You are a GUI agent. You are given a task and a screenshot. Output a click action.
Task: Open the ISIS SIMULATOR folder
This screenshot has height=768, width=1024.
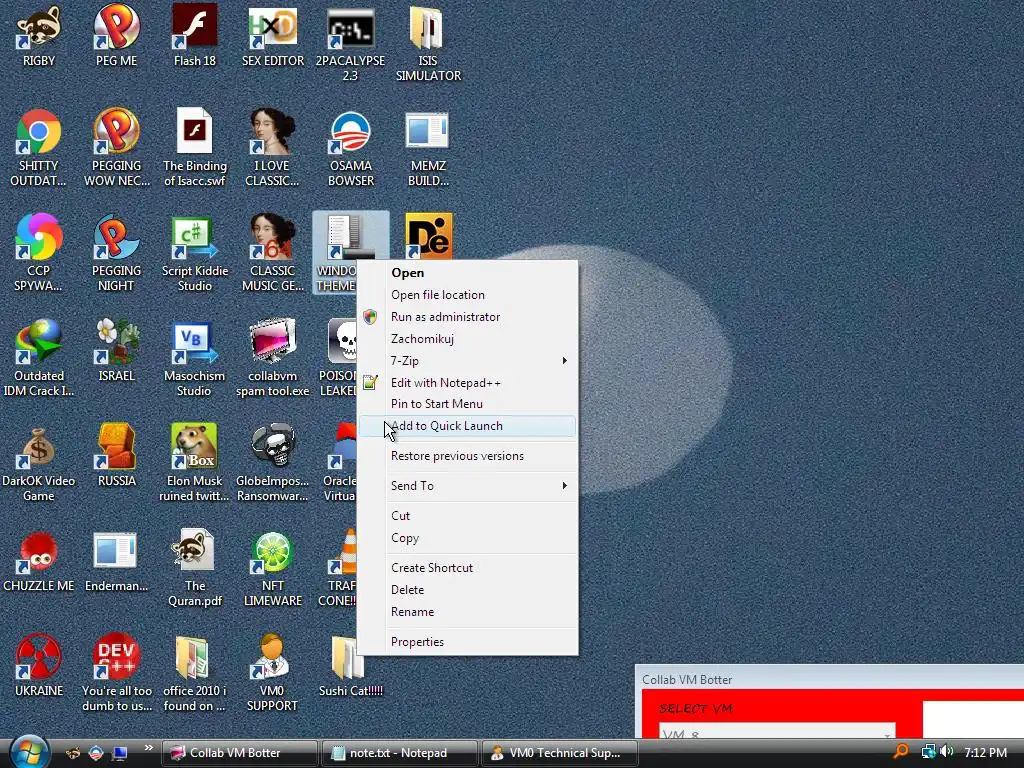coord(428,42)
